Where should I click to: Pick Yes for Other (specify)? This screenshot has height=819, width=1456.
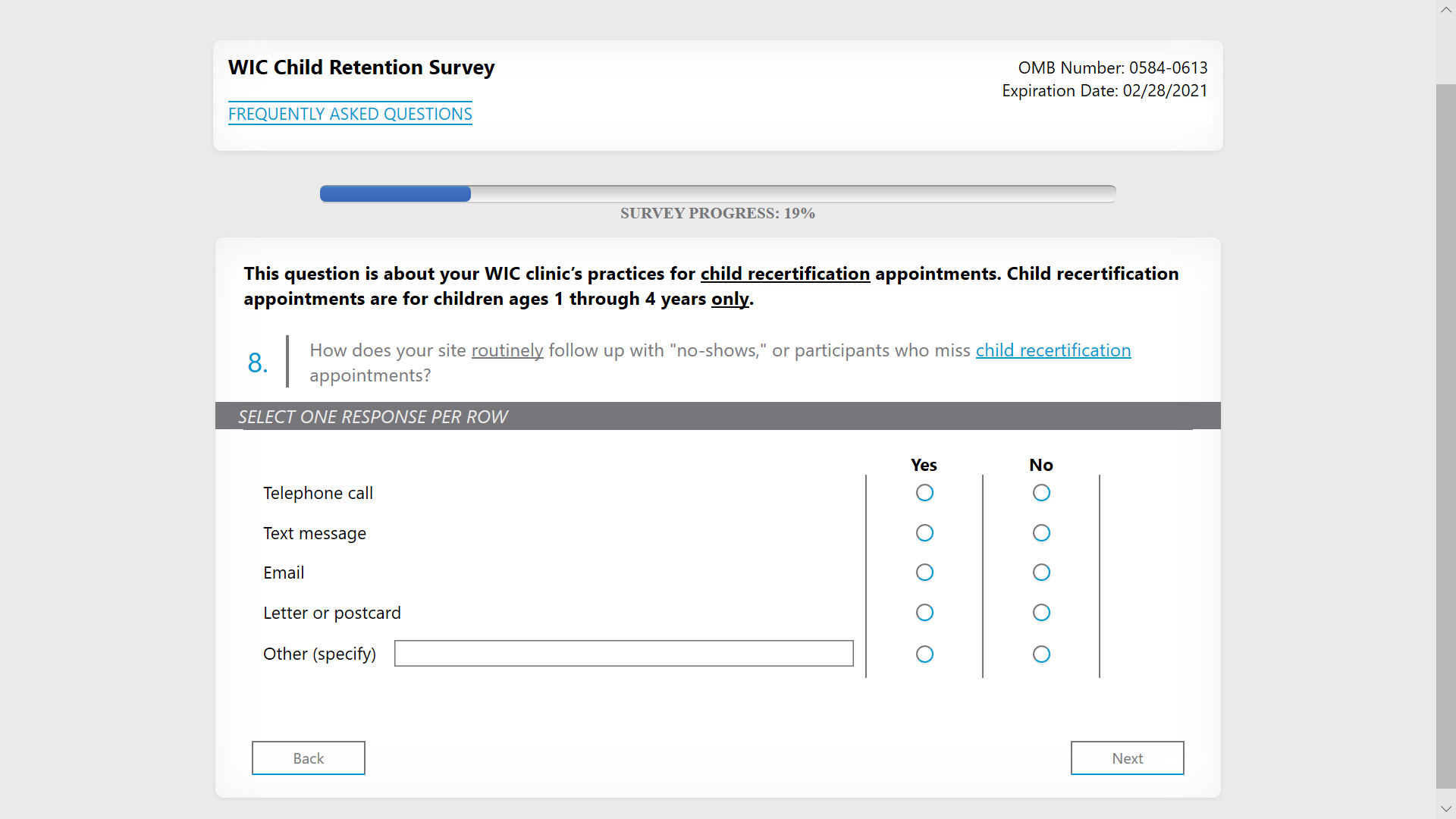(924, 654)
